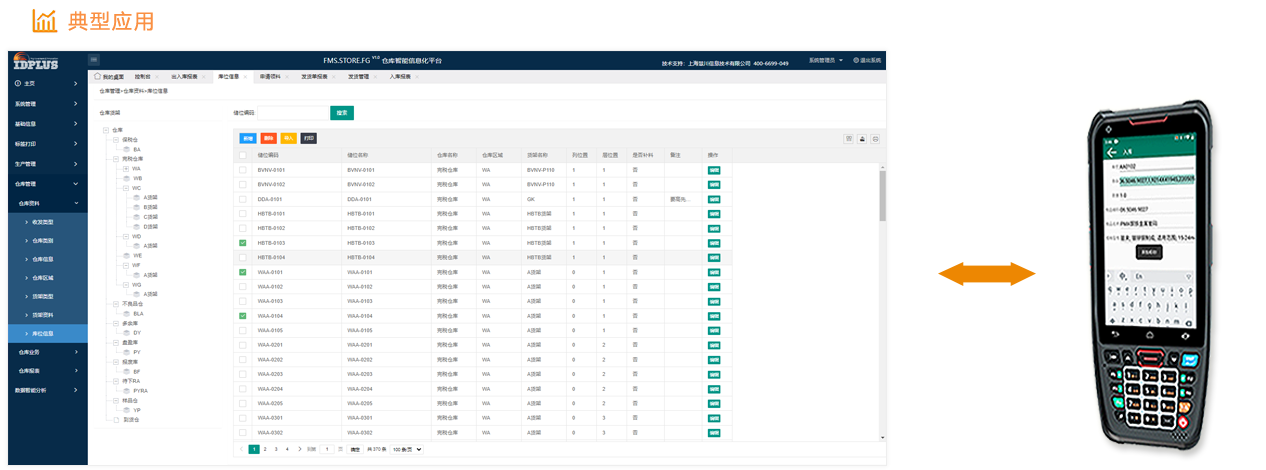This screenshot has width=1266, height=470.
Task: Select the BLA node in warehouse tree
Action: [x=138, y=313]
